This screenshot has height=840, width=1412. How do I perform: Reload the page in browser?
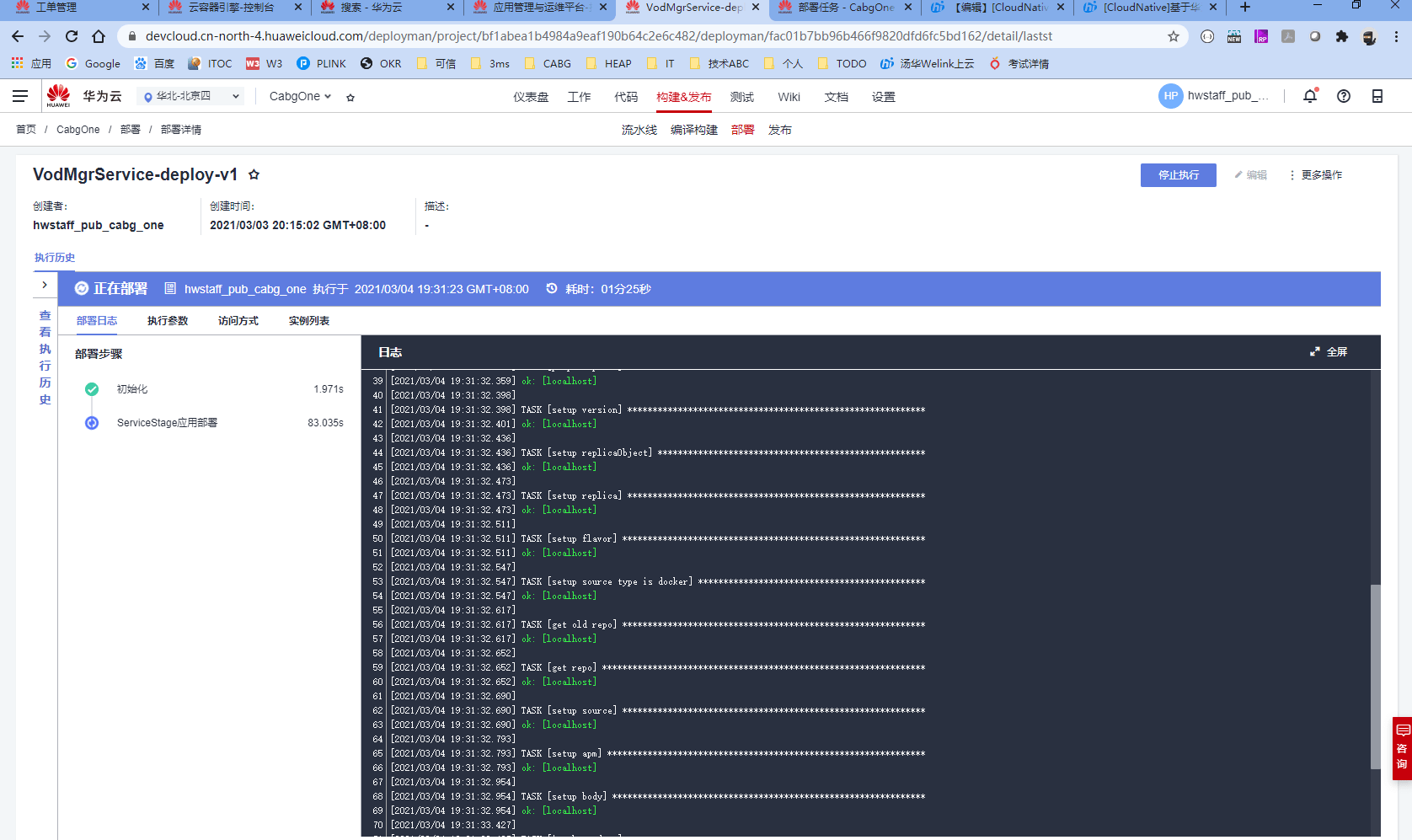[x=72, y=36]
